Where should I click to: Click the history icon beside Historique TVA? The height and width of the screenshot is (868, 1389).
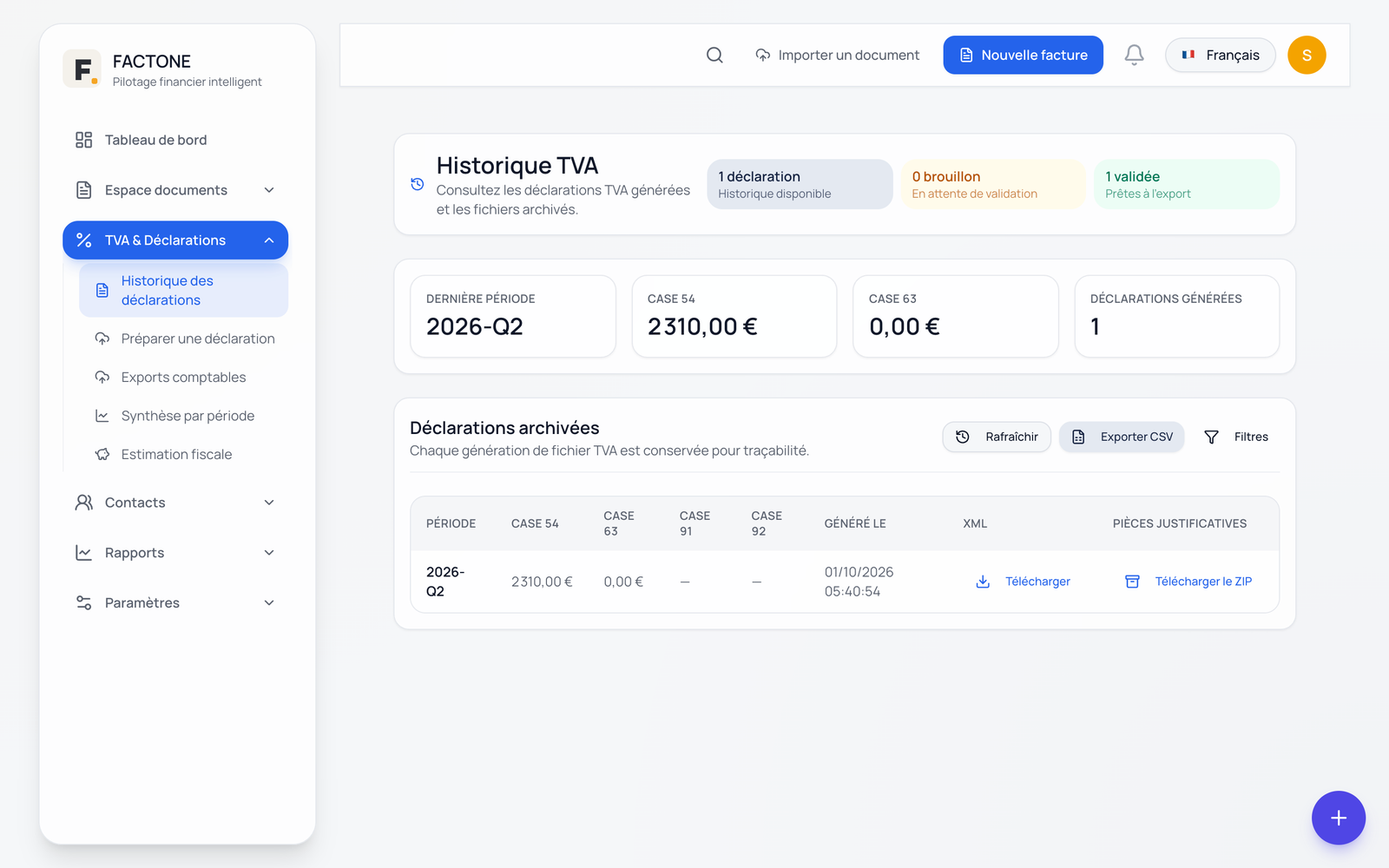click(418, 184)
